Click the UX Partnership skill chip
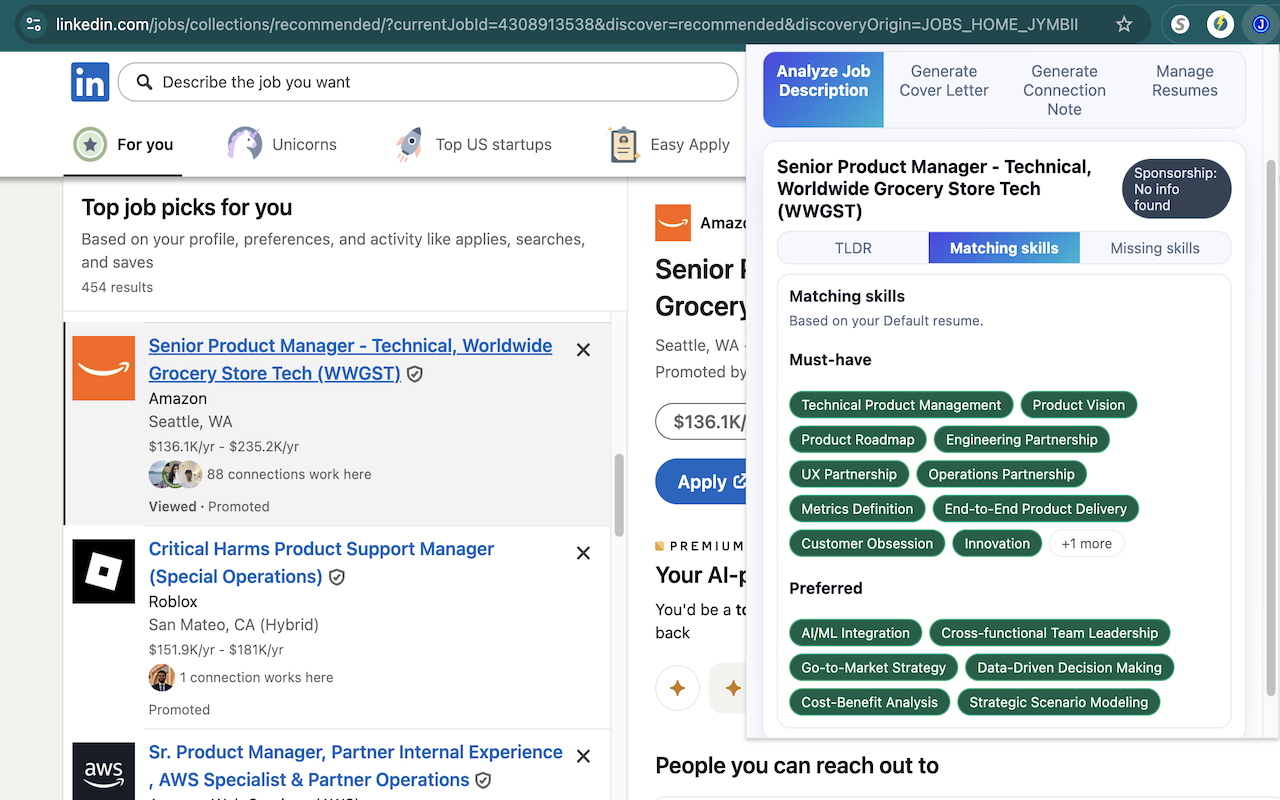This screenshot has height=800, width=1280. tap(849, 474)
